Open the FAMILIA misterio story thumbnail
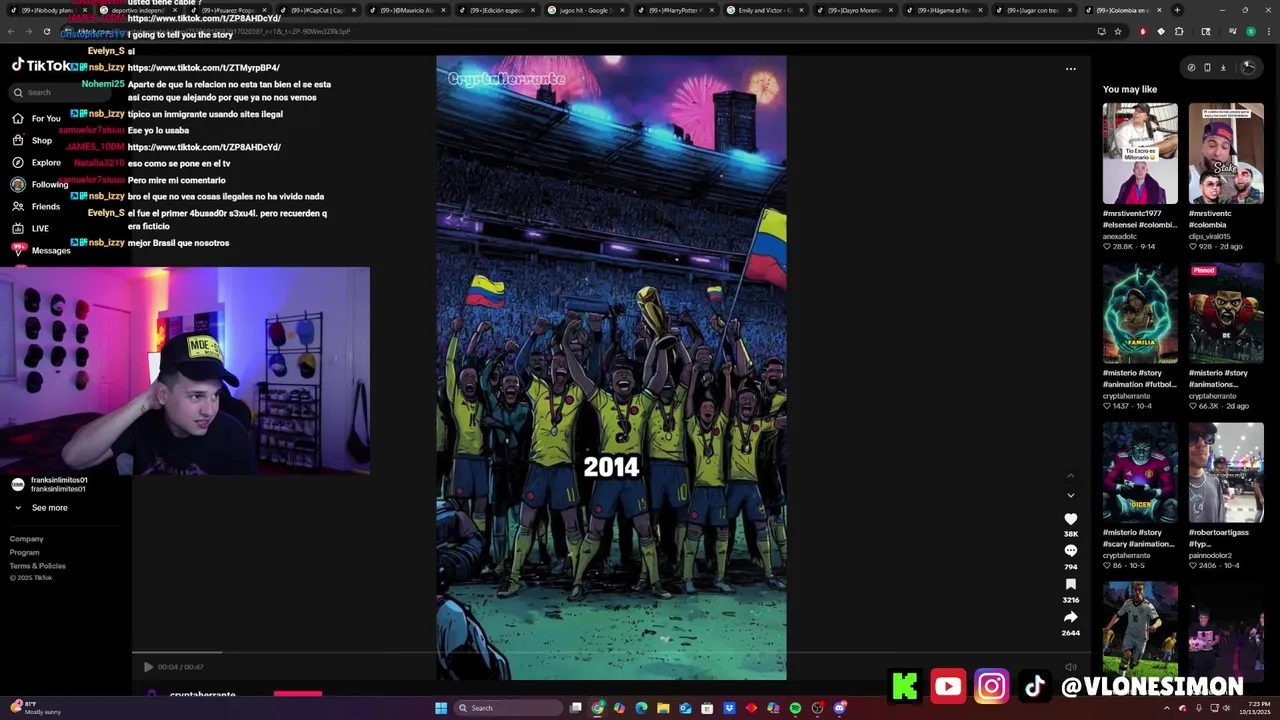1280x720 pixels. click(1140, 313)
